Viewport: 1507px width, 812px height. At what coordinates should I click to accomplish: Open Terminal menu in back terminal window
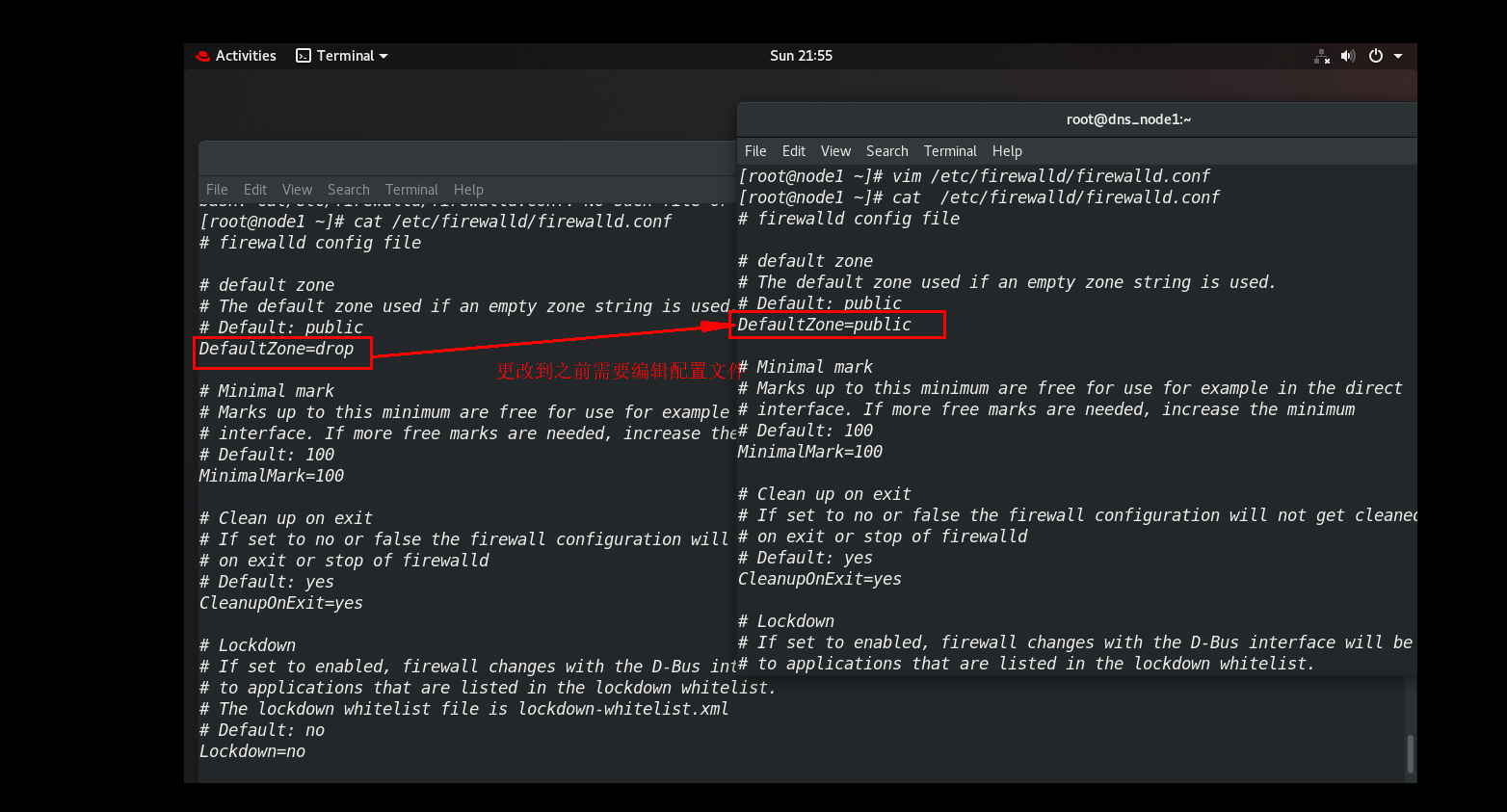click(411, 190)
